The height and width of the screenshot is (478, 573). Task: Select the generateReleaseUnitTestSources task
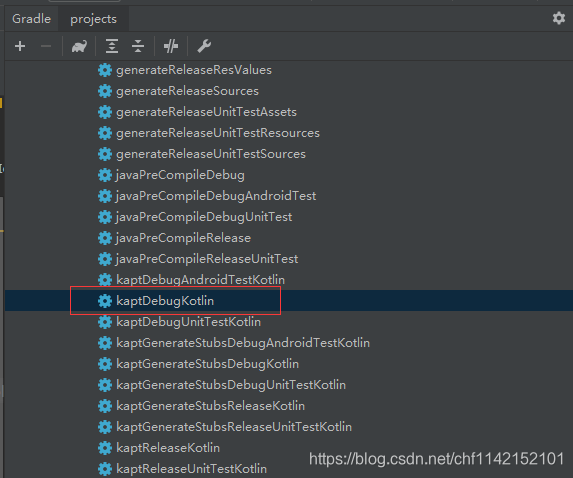coord(211,154)
